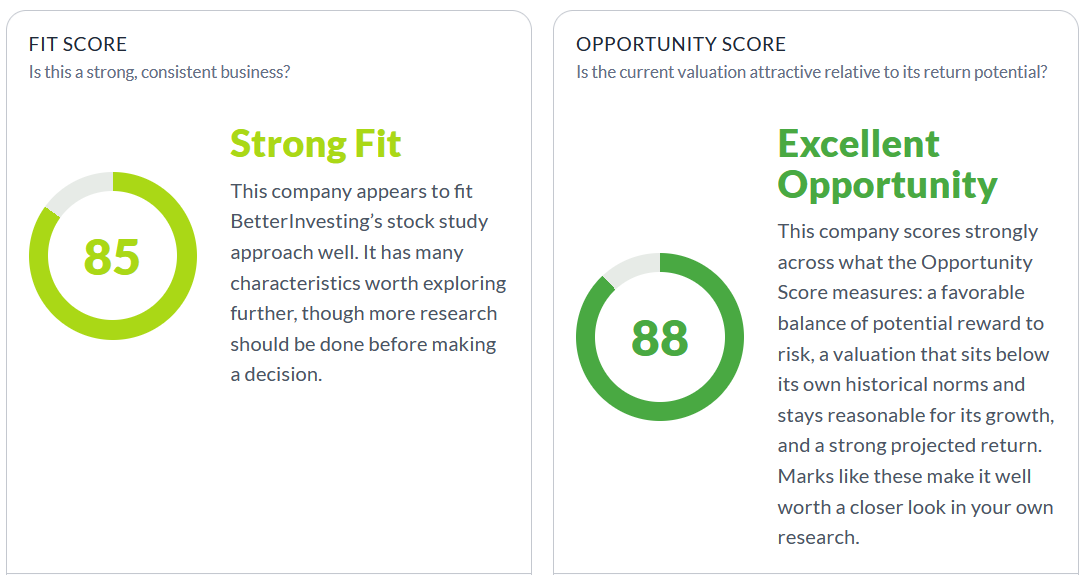The image size is (1092, 575).
Task: Click the OPPORTUNITY SCORE card title
Action: 680,45
